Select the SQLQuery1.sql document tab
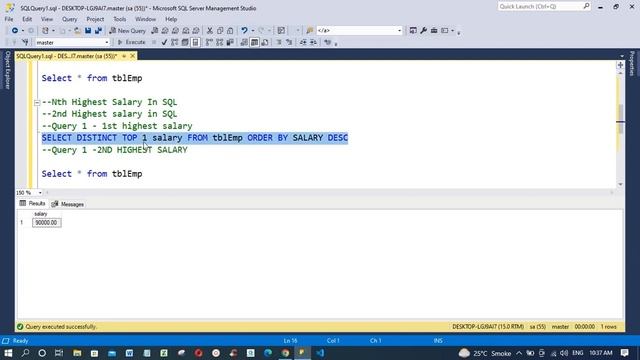This screenshot has height=360, width=640. [x=67, y=56]
